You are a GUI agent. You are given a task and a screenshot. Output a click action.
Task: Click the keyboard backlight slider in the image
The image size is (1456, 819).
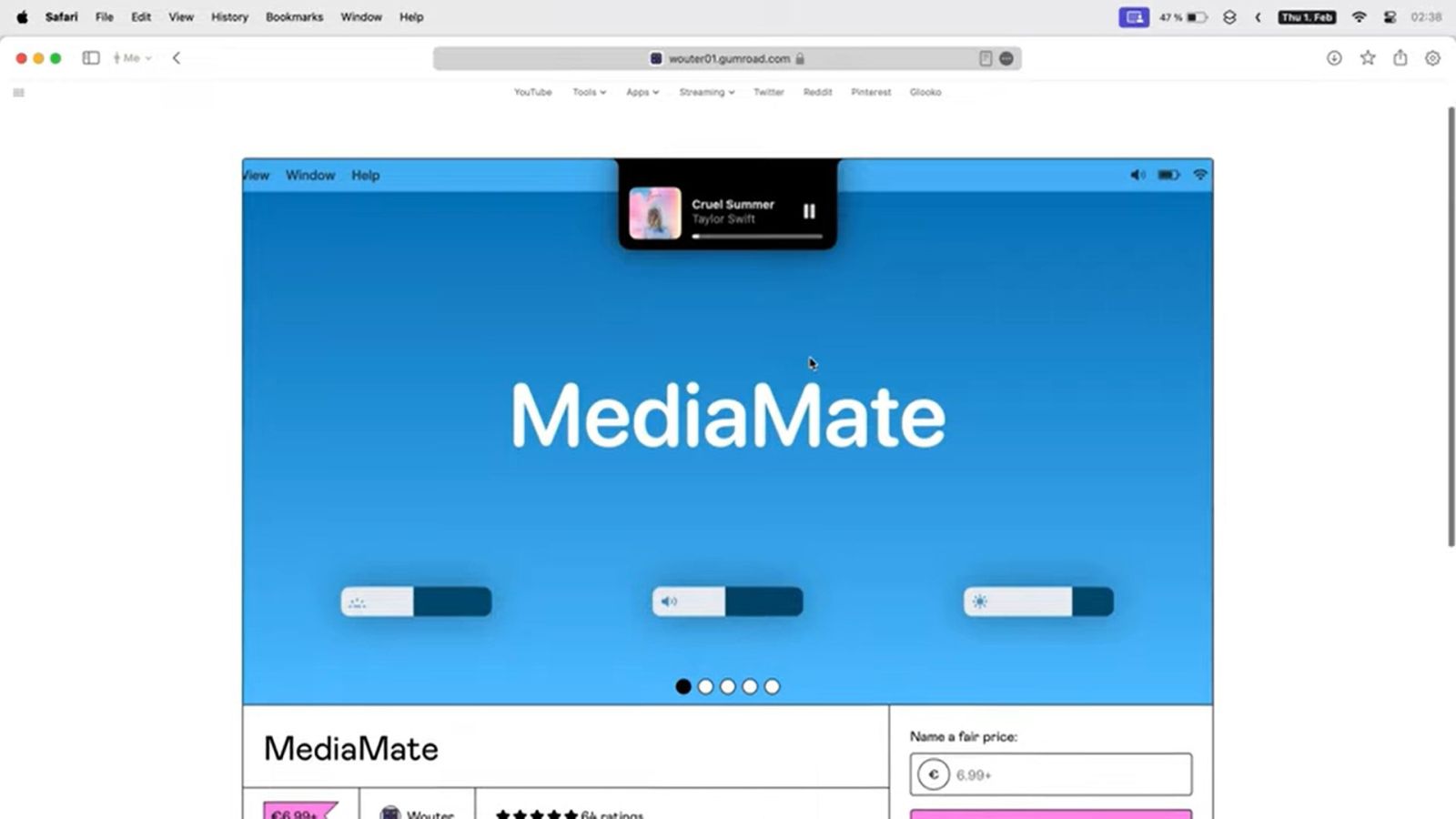pos(417,602)
